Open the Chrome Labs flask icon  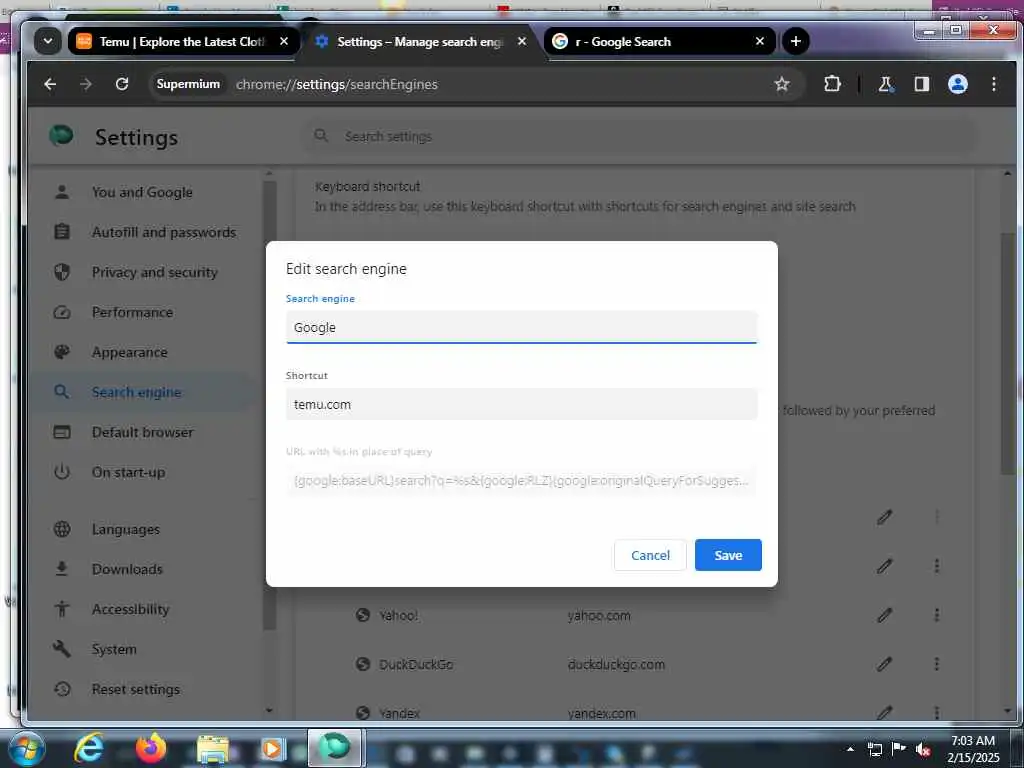click(886, 84)
